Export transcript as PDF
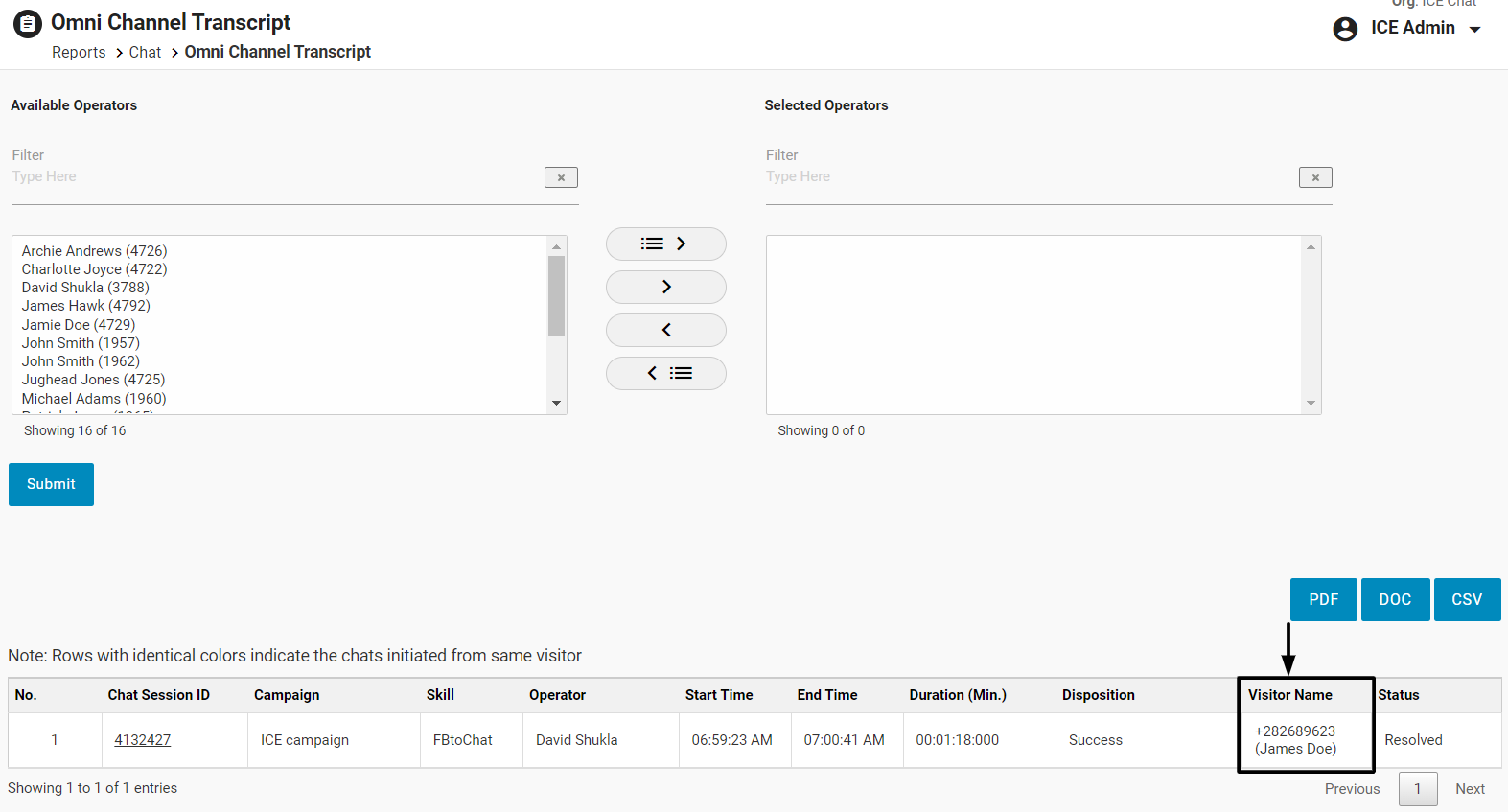This screenshot has height=812, width=1508. (1323, 599)
